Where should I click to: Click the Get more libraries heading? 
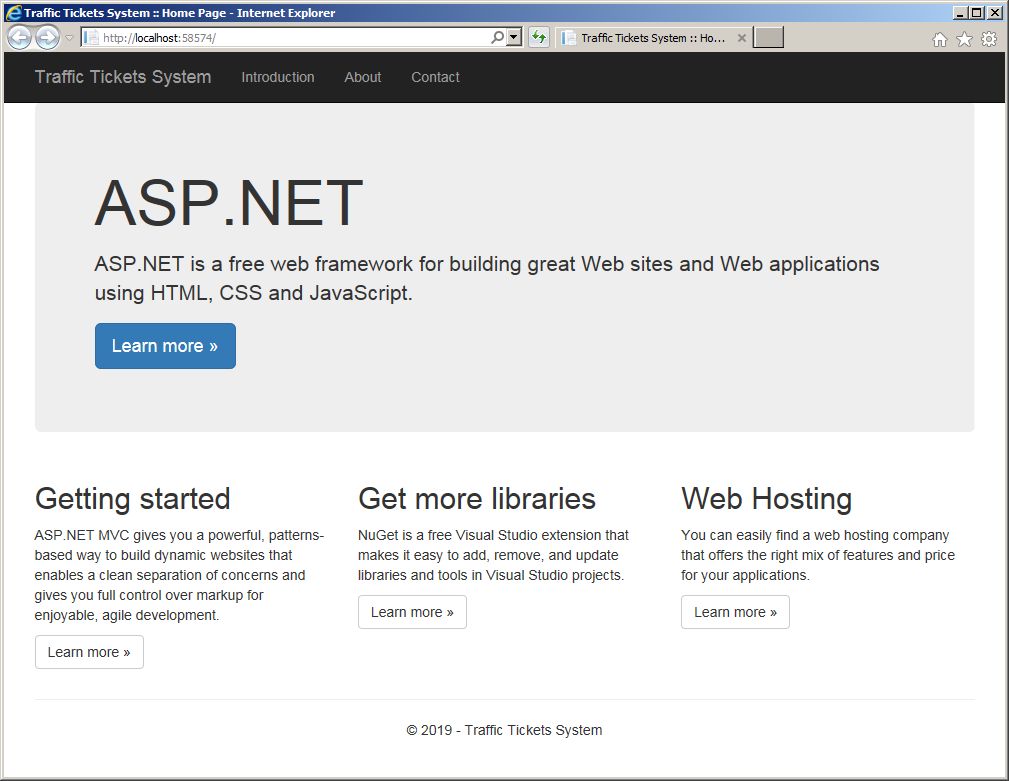point(477,499)
